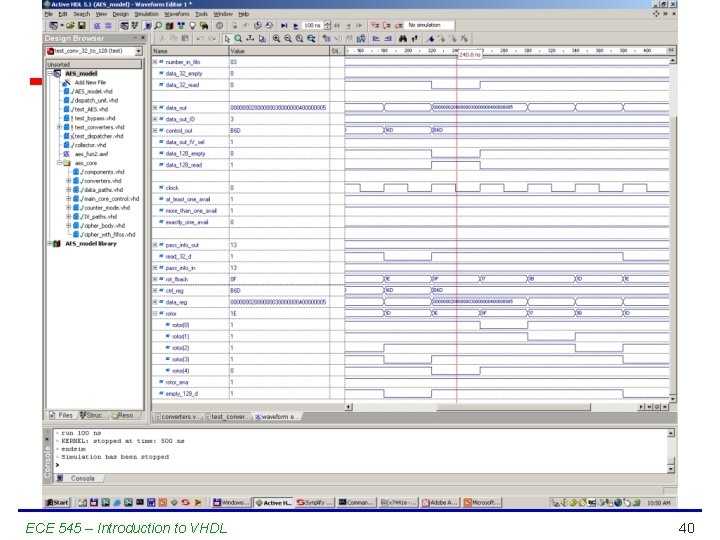The width and height of the screenshot is (720, 540).
Task: Open the Waveform menu
Action: pos(177,14)
